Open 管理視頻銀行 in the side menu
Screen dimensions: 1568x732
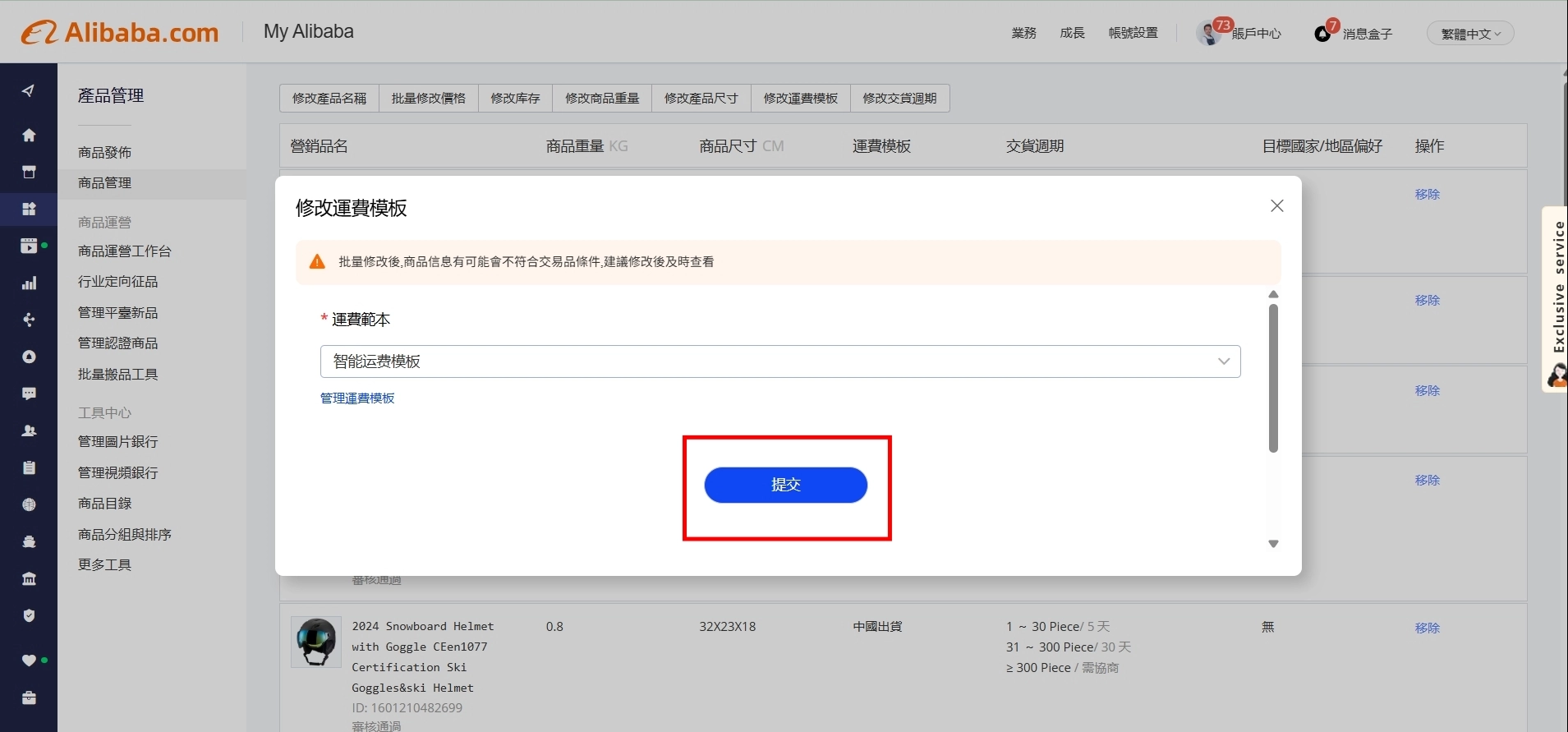(117, 472)
